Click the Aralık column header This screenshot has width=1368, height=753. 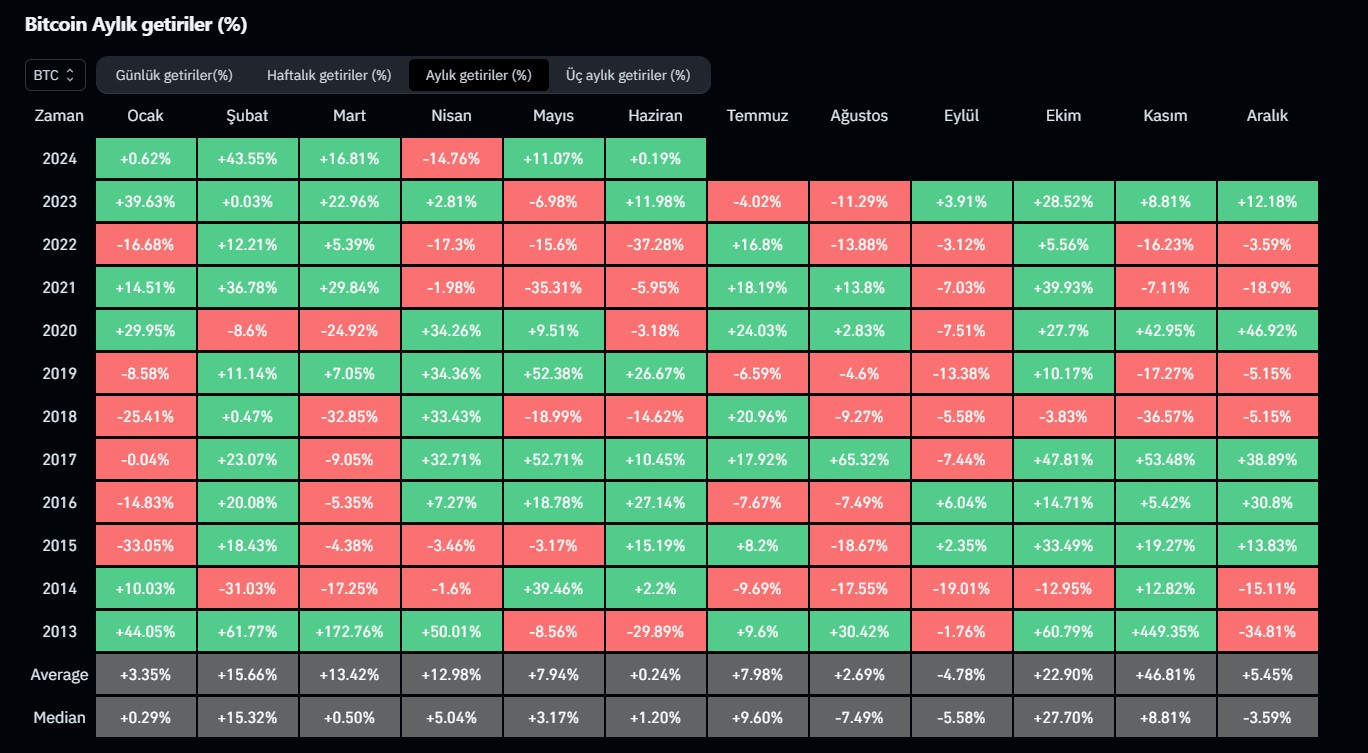click(1267, 116)
